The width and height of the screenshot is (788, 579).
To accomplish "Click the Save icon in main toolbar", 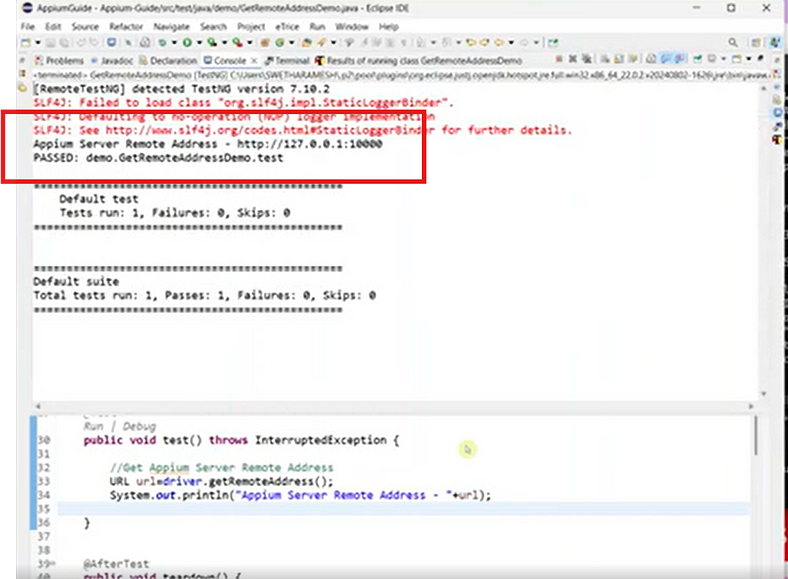I will [50, 43].
